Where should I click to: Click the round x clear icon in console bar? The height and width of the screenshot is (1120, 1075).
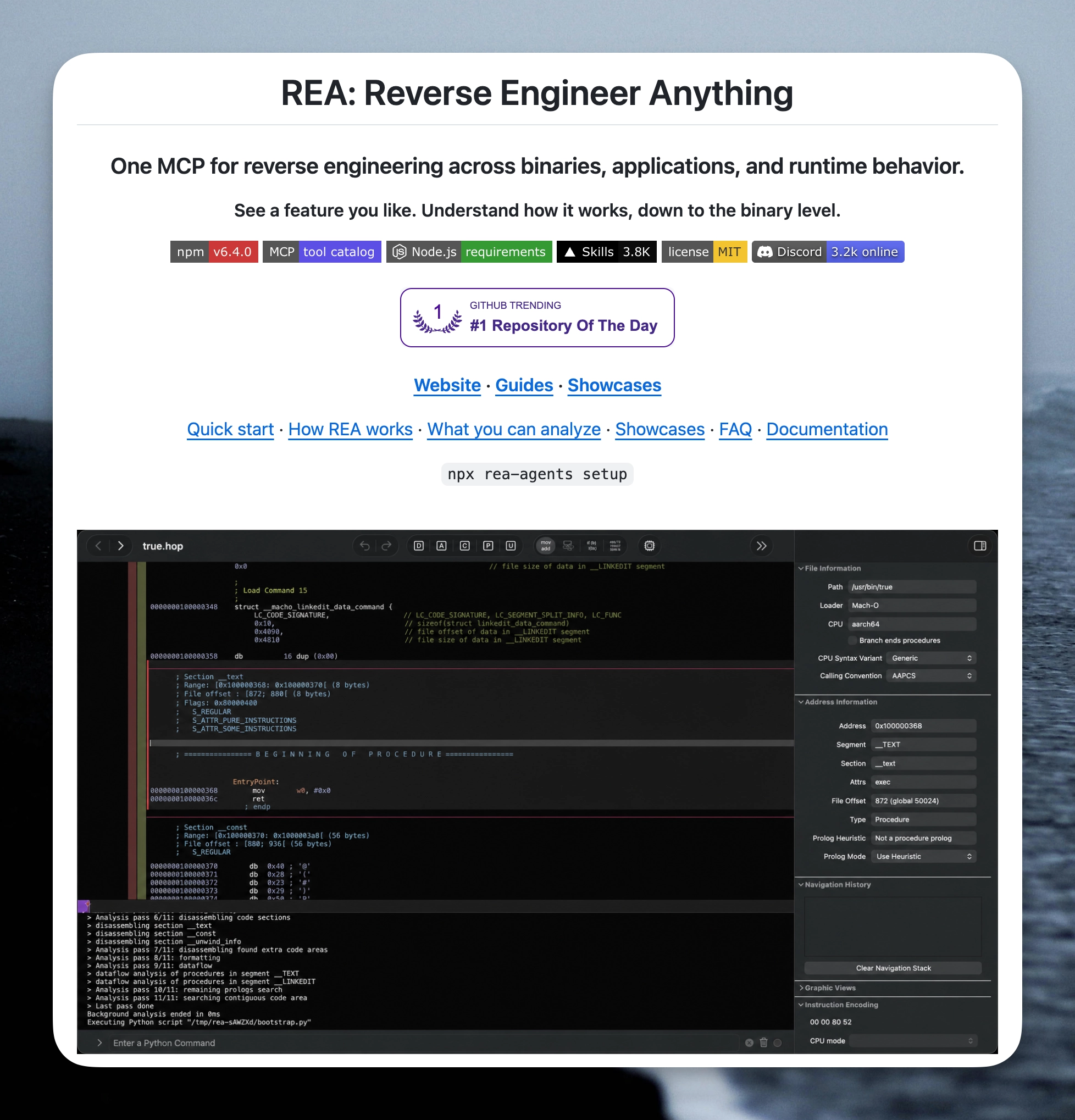[749, 1043]
